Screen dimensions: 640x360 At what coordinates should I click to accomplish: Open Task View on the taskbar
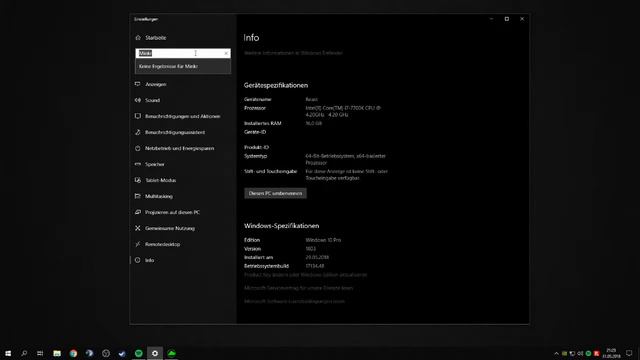click(40, 353)
